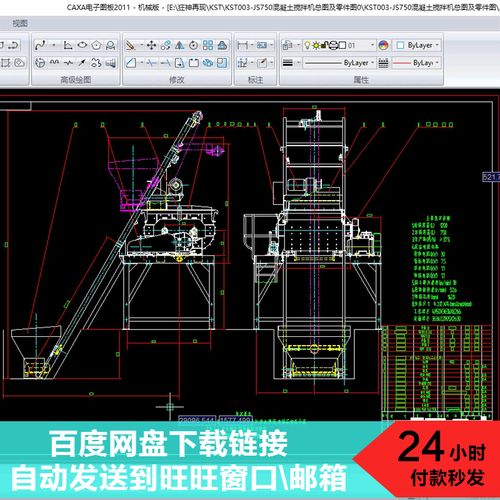This screenshot has width=500, height=500.
Task: Open the linetype ByLayer dropdown
Action: pyautogui.click(x=373, y=63)
